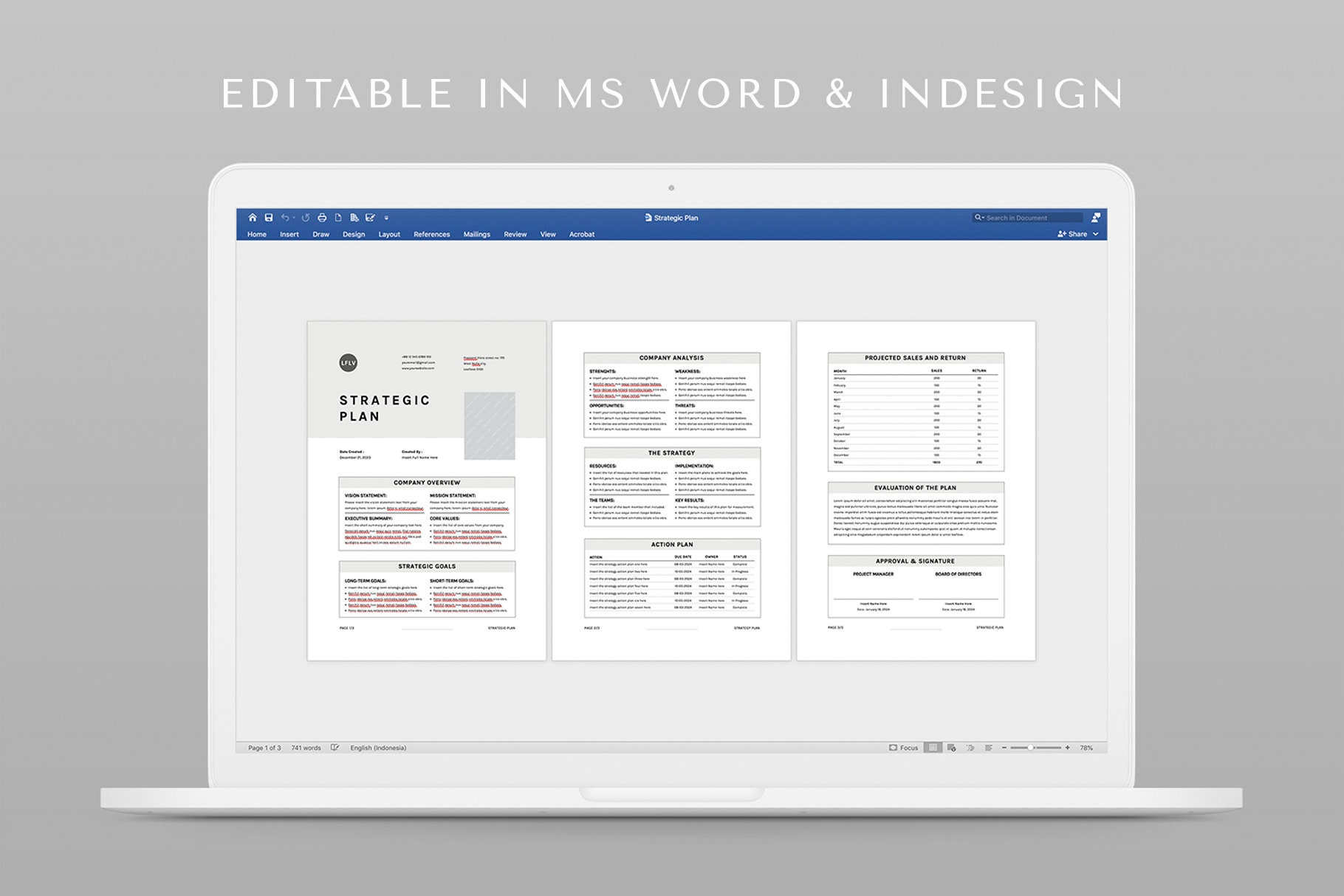Expand the Quick Access toolbar customization menu
The height and width of the screenshot is (896, 1344).
tap(386, 218)
